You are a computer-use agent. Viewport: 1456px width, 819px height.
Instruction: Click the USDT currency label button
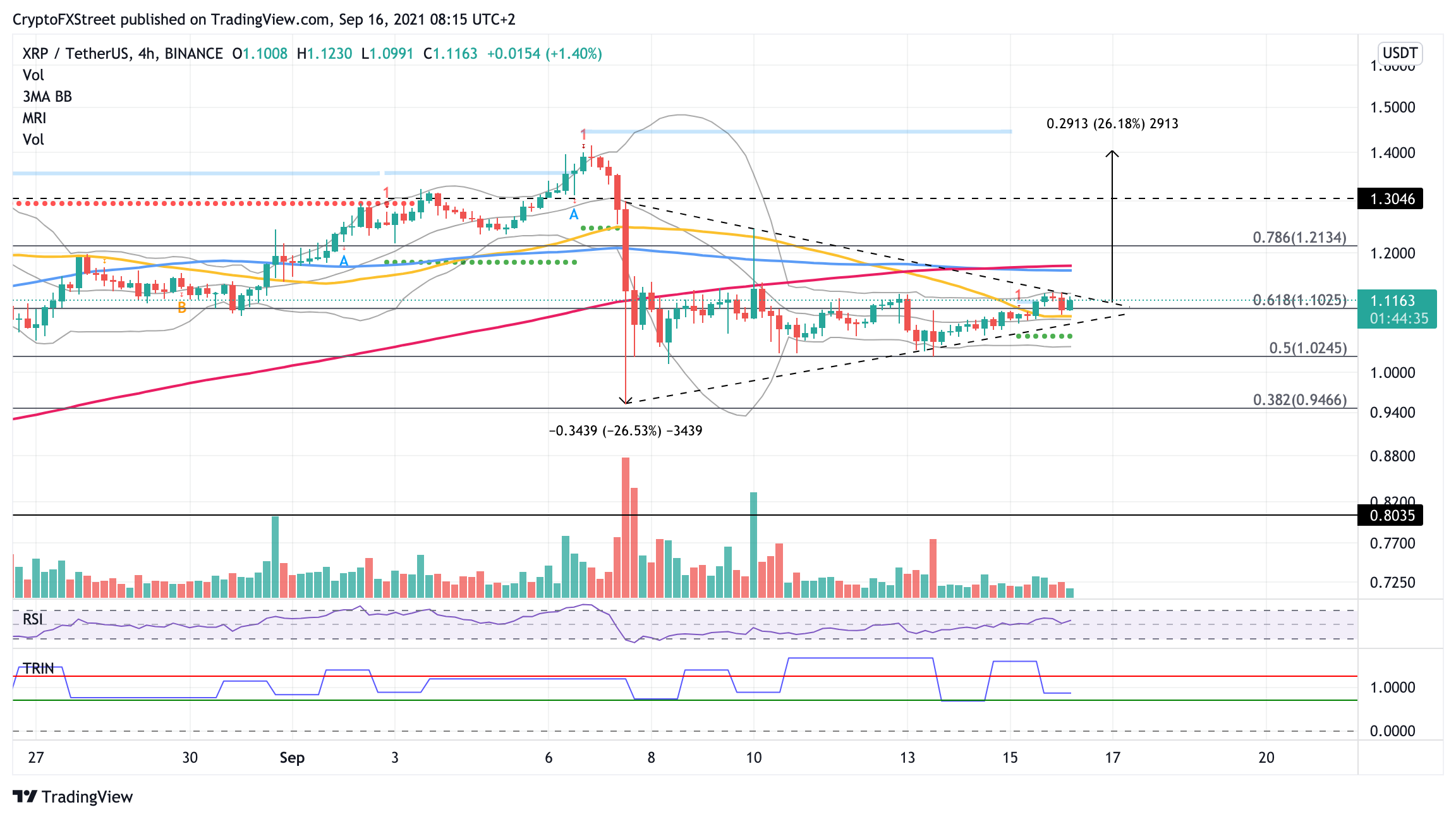click(1400, 53)
